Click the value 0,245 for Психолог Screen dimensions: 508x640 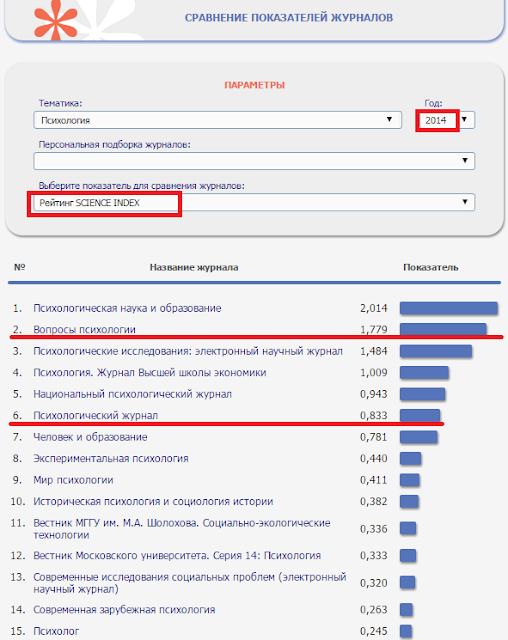tap(373, 631)
